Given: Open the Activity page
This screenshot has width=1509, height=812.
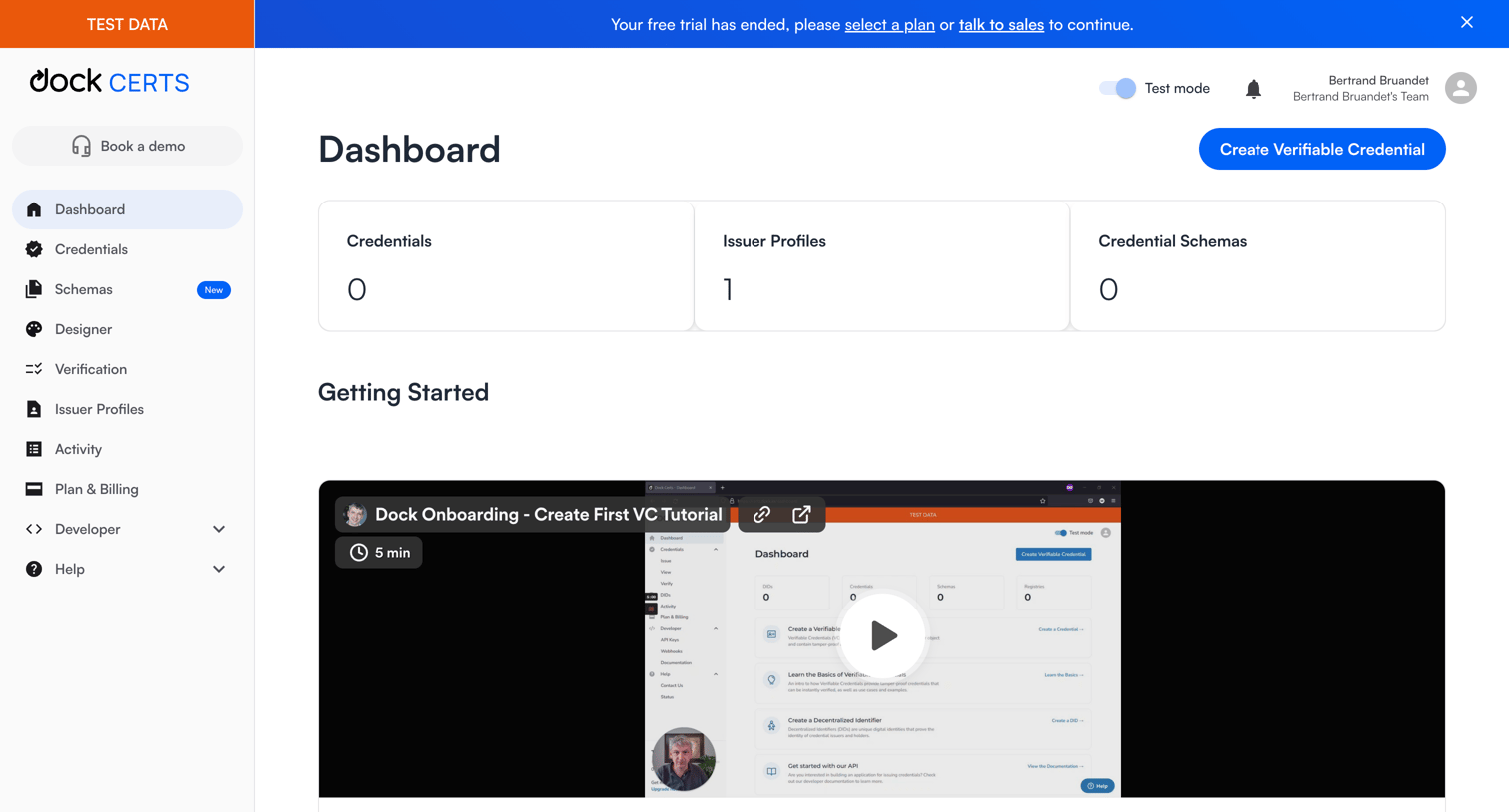Looking at the screenshot, I should coord(127,449).
